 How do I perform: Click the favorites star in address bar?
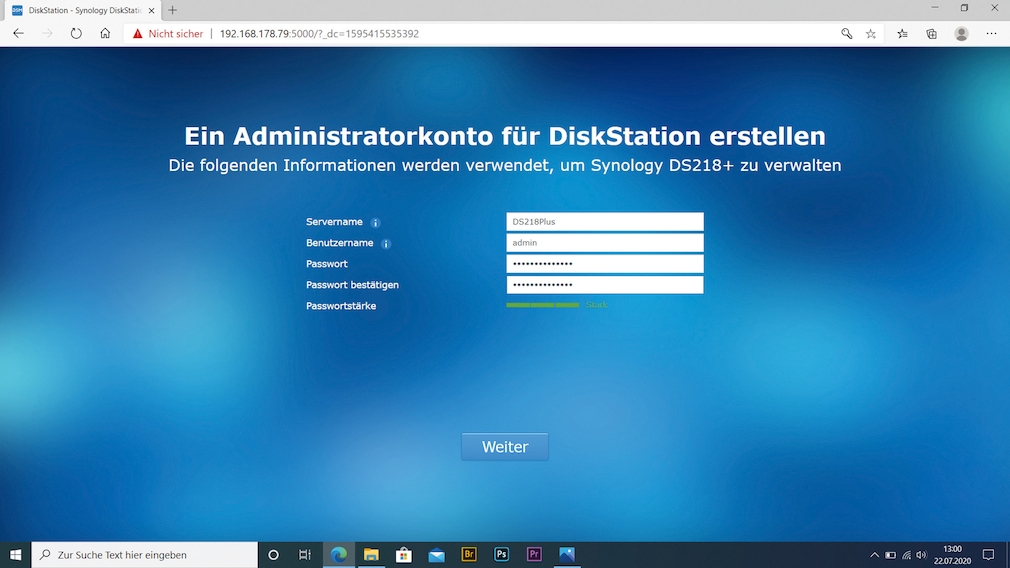click(x=871, y=33)
